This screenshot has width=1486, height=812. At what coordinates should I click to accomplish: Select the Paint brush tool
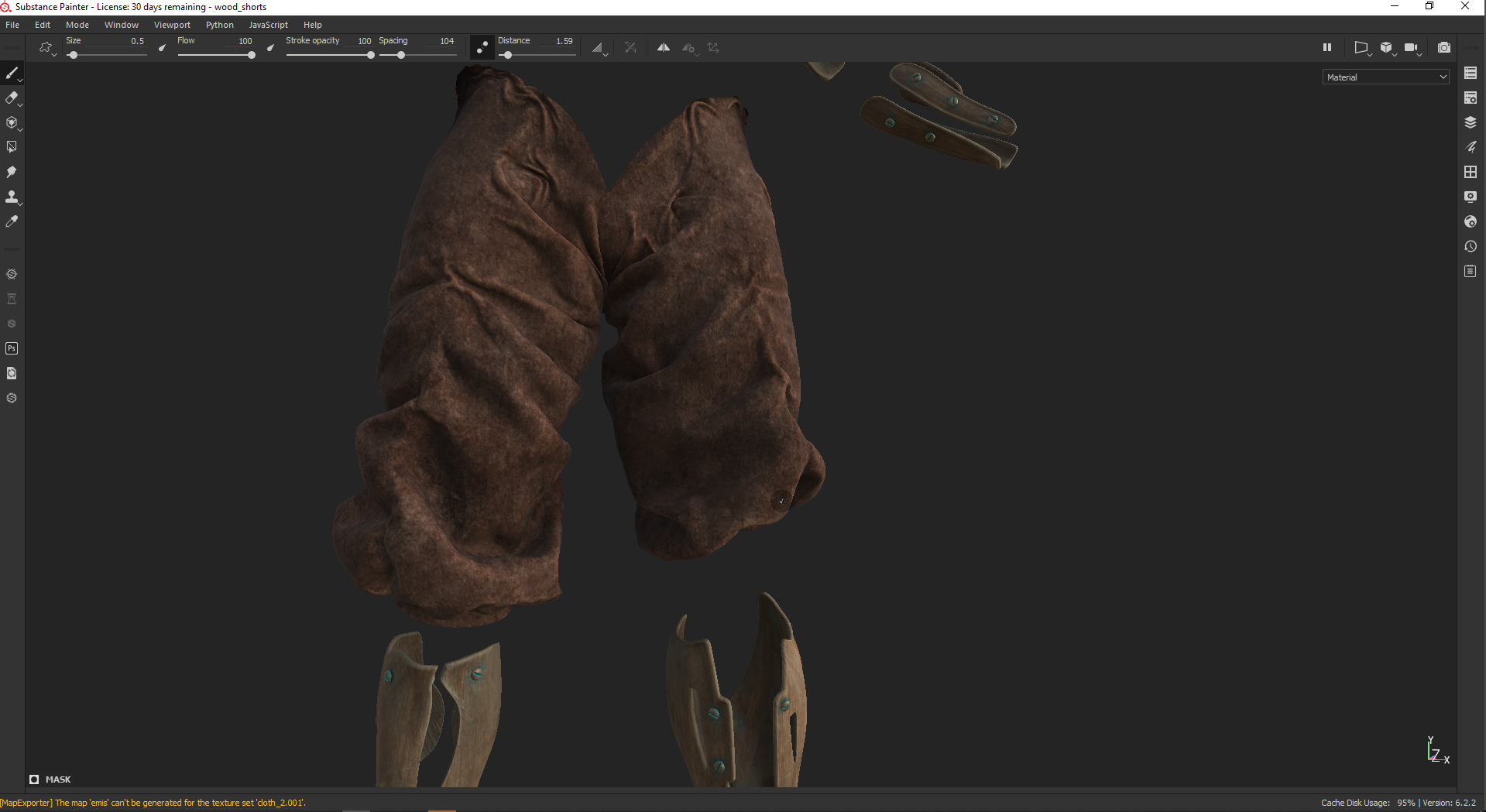(12, 73)
